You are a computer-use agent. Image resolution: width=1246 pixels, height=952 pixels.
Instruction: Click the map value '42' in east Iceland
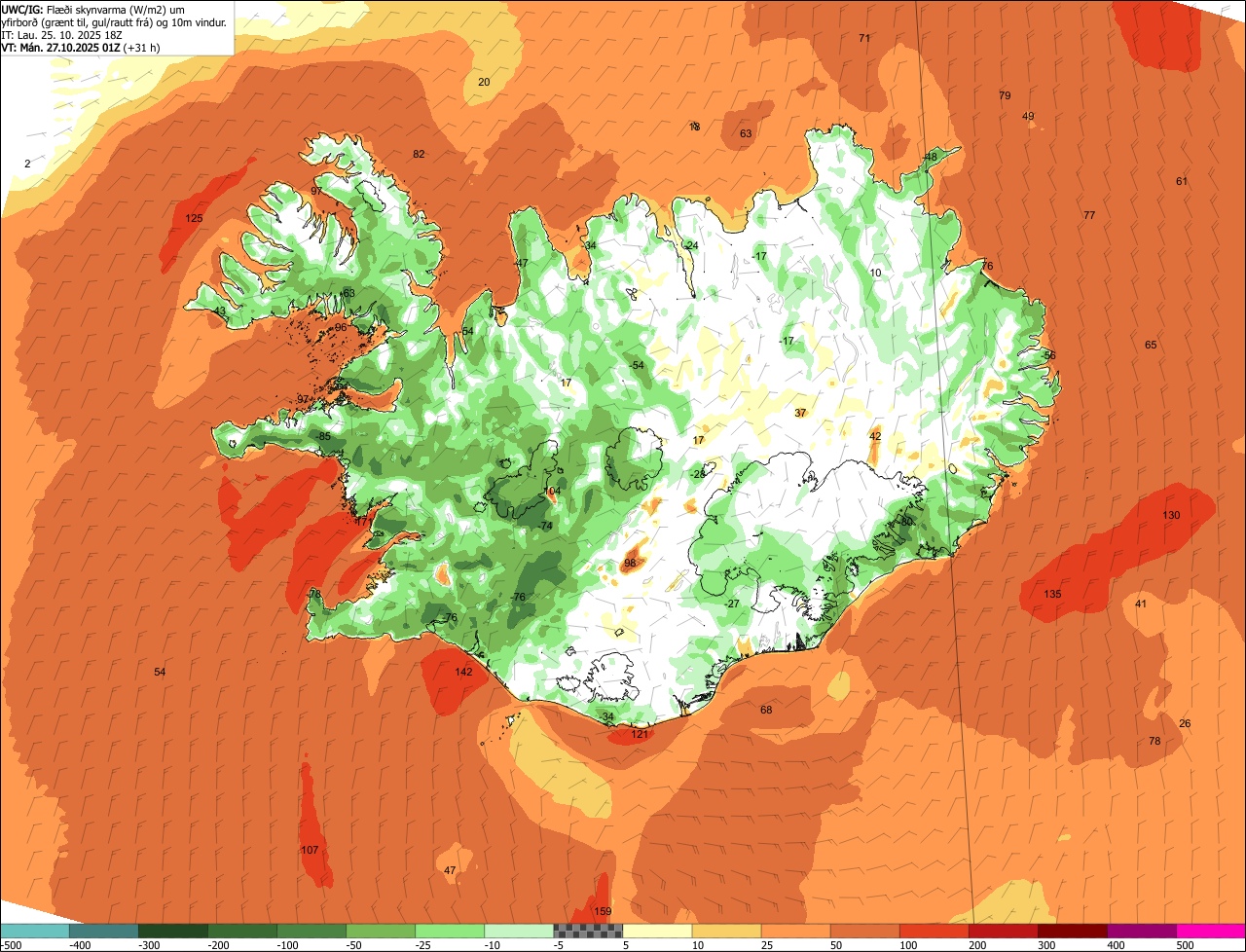click(x=875, y=436)
